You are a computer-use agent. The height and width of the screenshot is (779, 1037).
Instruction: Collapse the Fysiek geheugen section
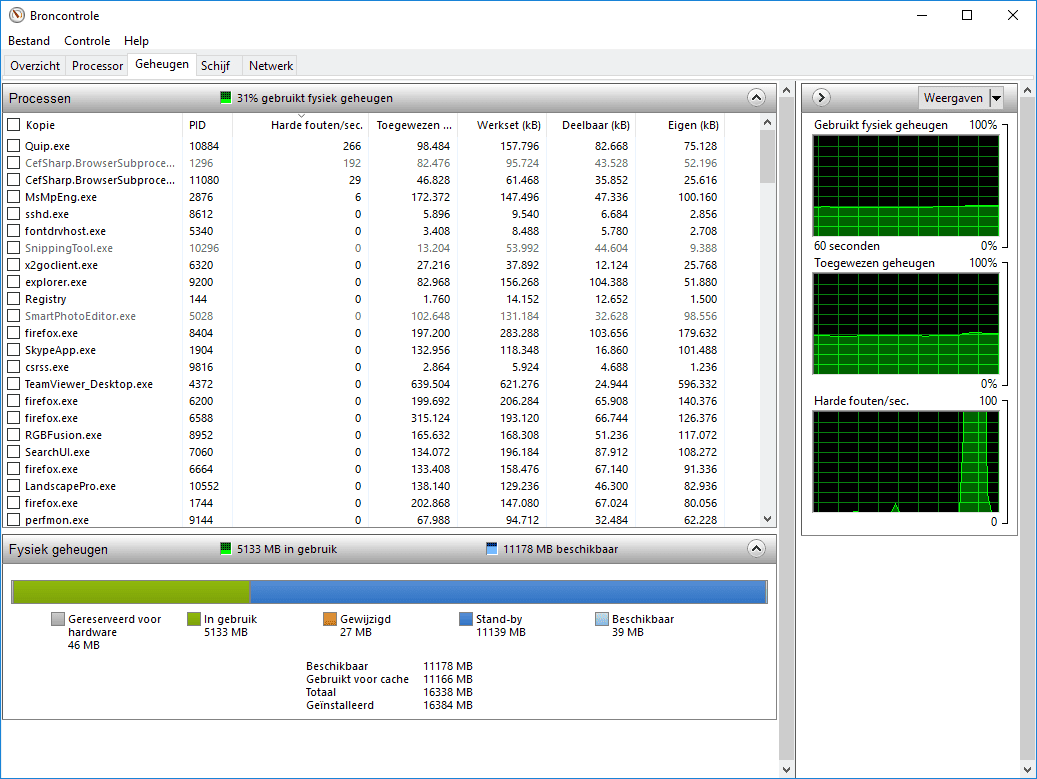click(x=756, y=549)
